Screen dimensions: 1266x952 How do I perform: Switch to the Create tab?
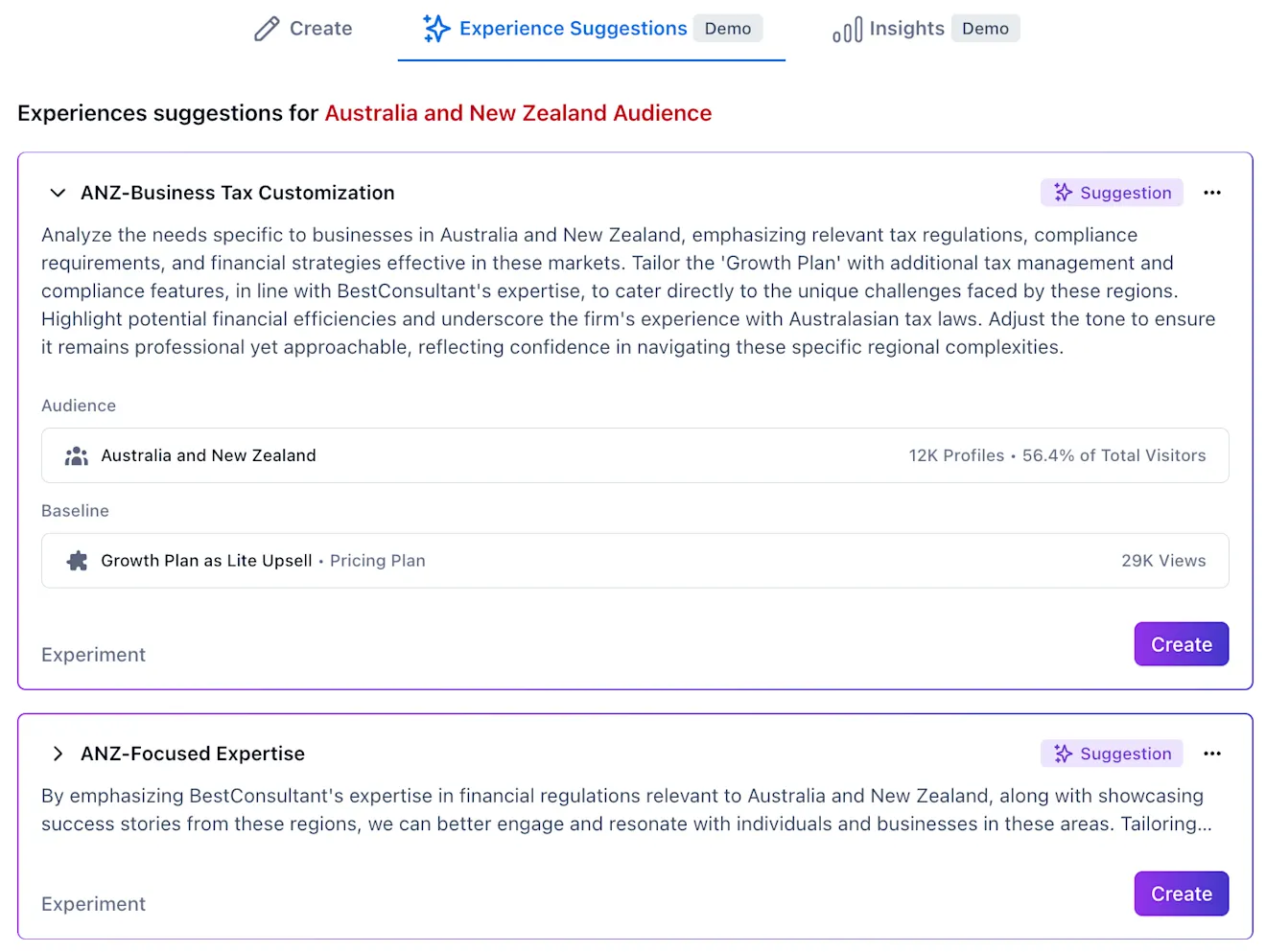303,29
